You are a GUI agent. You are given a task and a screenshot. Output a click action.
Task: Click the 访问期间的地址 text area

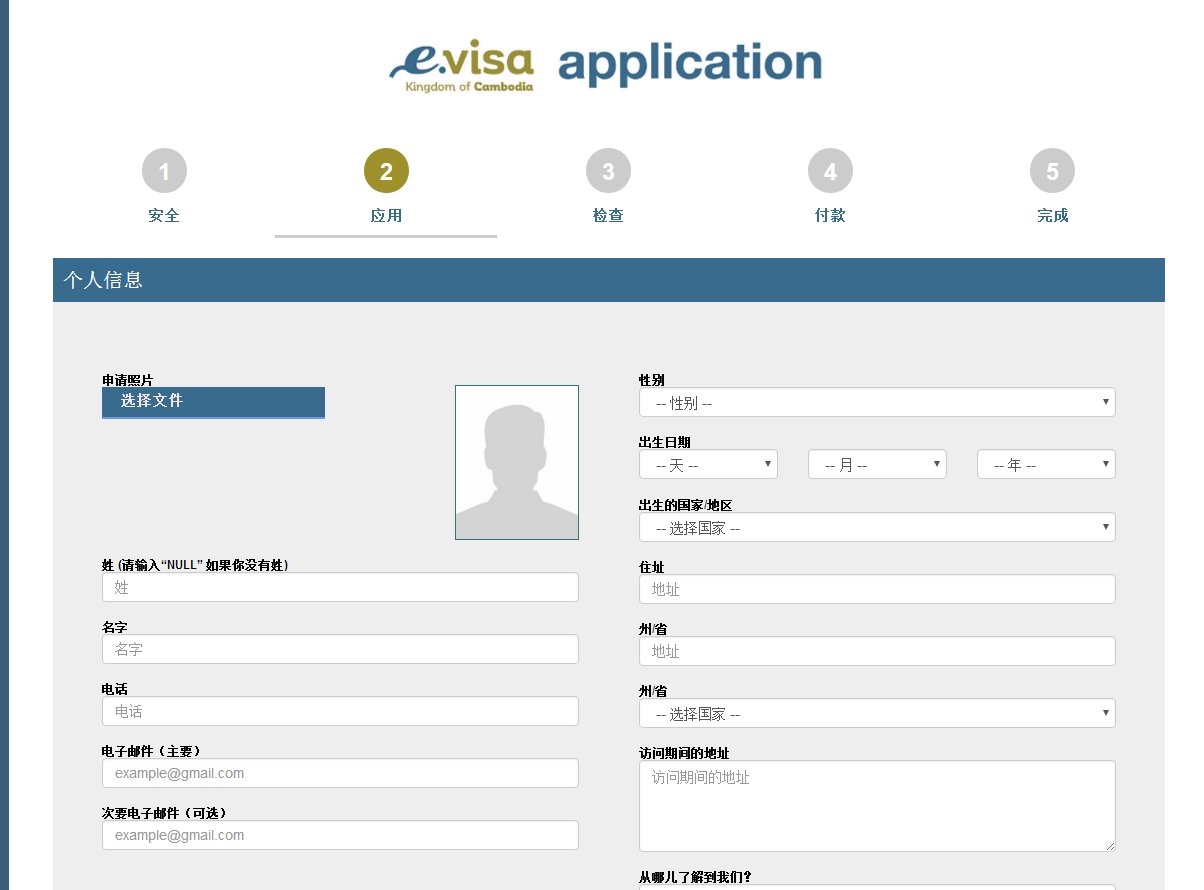(x=877, y=806)
